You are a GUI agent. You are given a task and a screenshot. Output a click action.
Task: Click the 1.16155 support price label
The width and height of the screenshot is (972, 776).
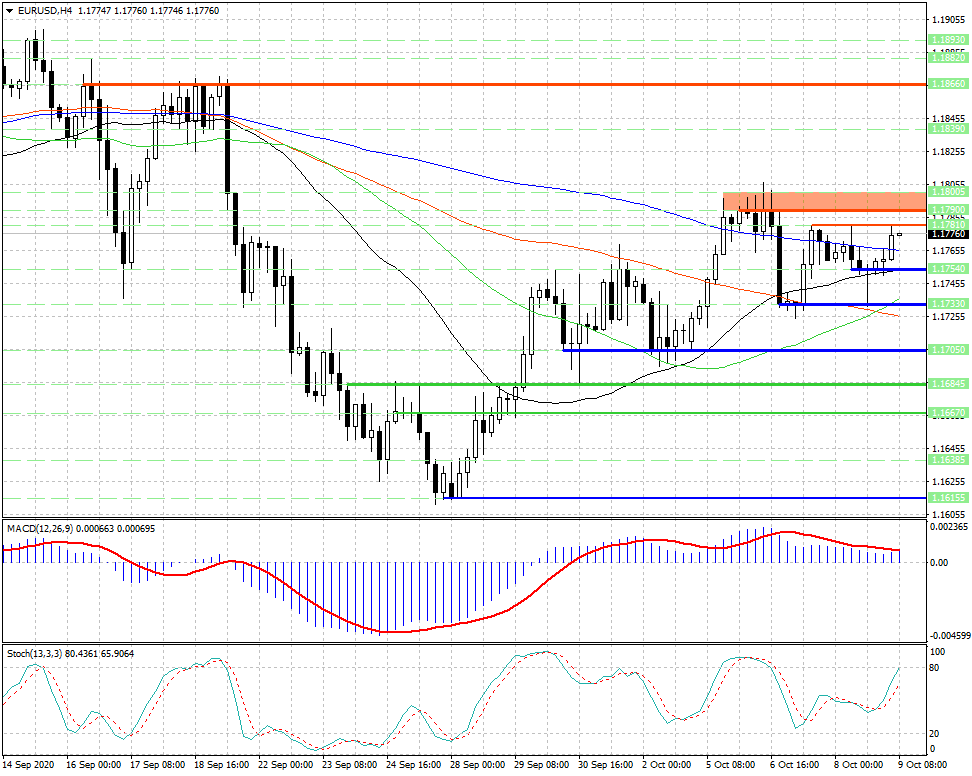[948, 498]
